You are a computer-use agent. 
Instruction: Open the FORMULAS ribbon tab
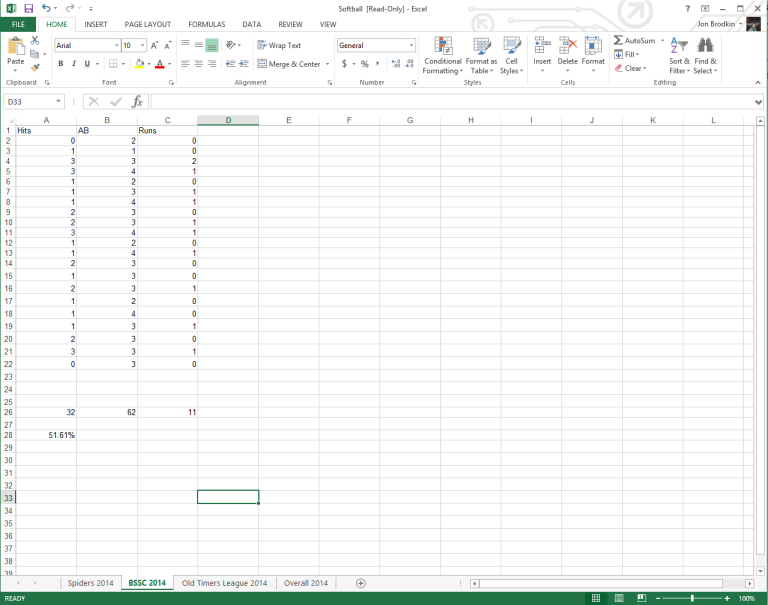coord(206,24)
